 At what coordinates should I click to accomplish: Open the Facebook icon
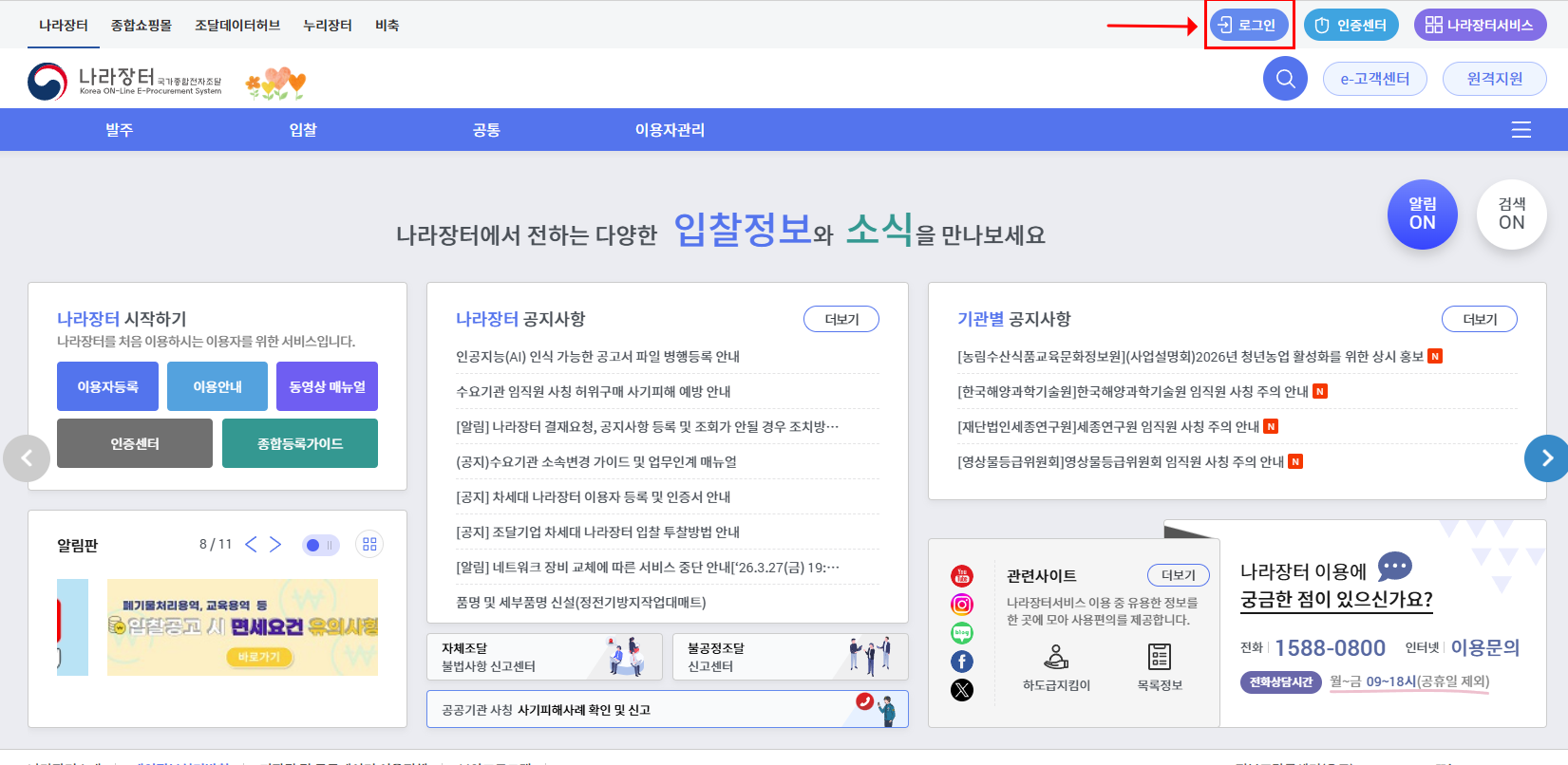(x=962, y=662)
